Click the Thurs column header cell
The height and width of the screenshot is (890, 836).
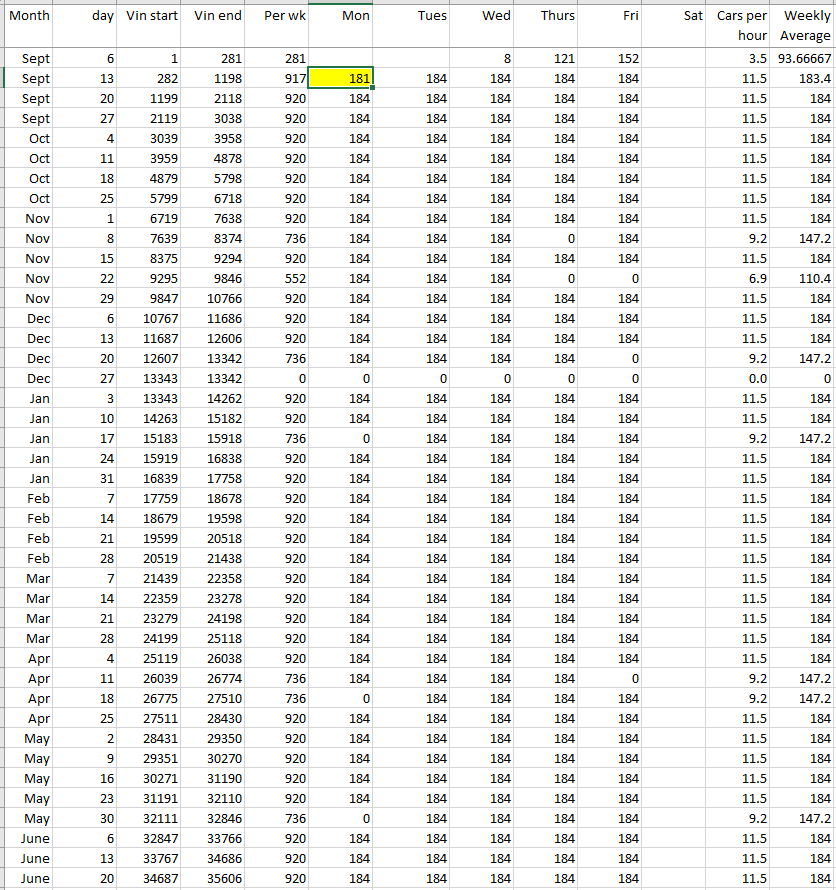point(545,25)
